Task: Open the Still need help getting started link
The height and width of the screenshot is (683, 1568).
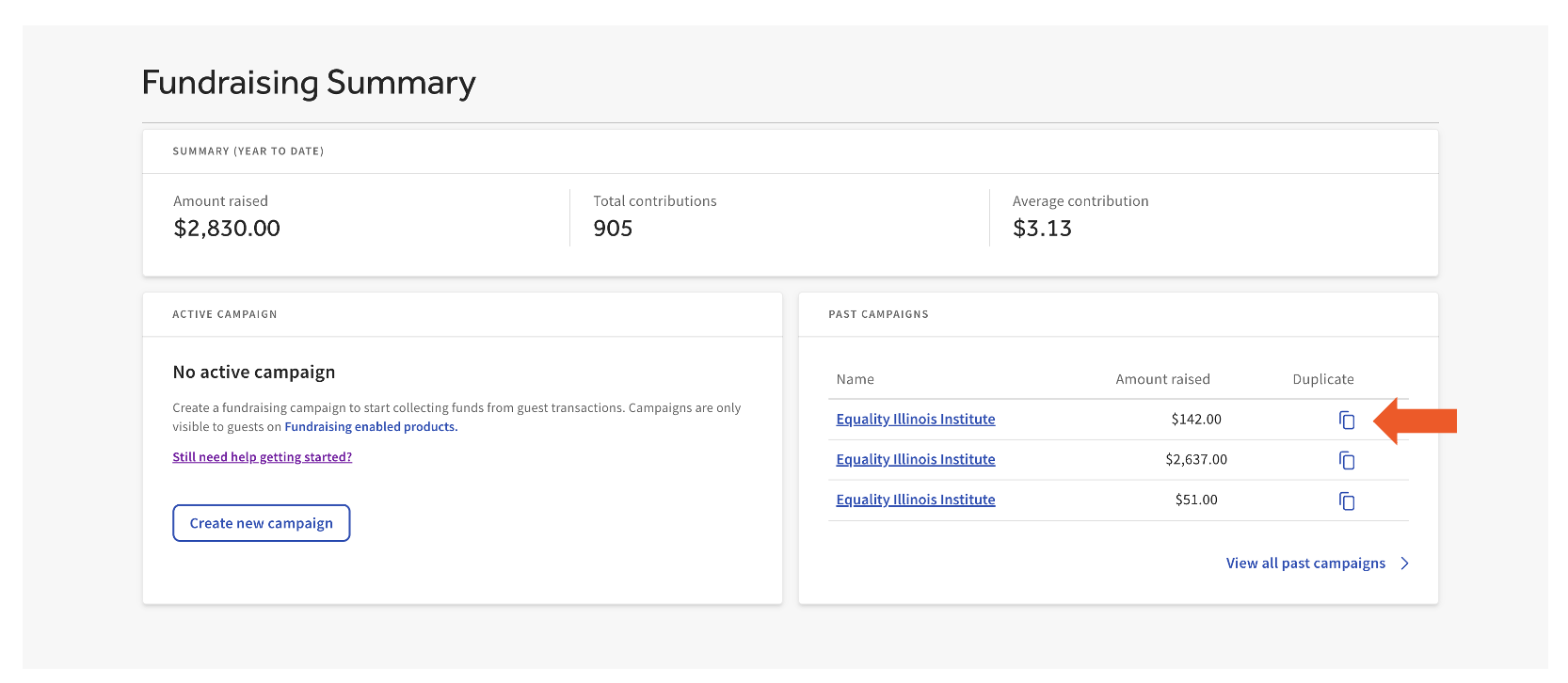Action: (x=262, y=457)
